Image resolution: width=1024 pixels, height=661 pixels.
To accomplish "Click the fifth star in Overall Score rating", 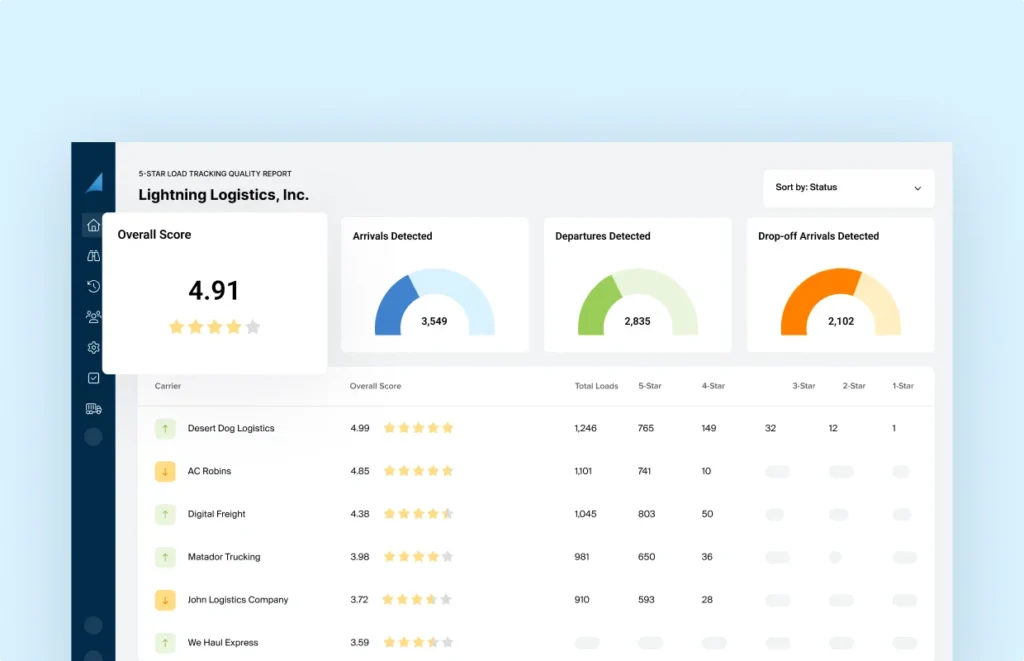I will (x=251, y=326).
